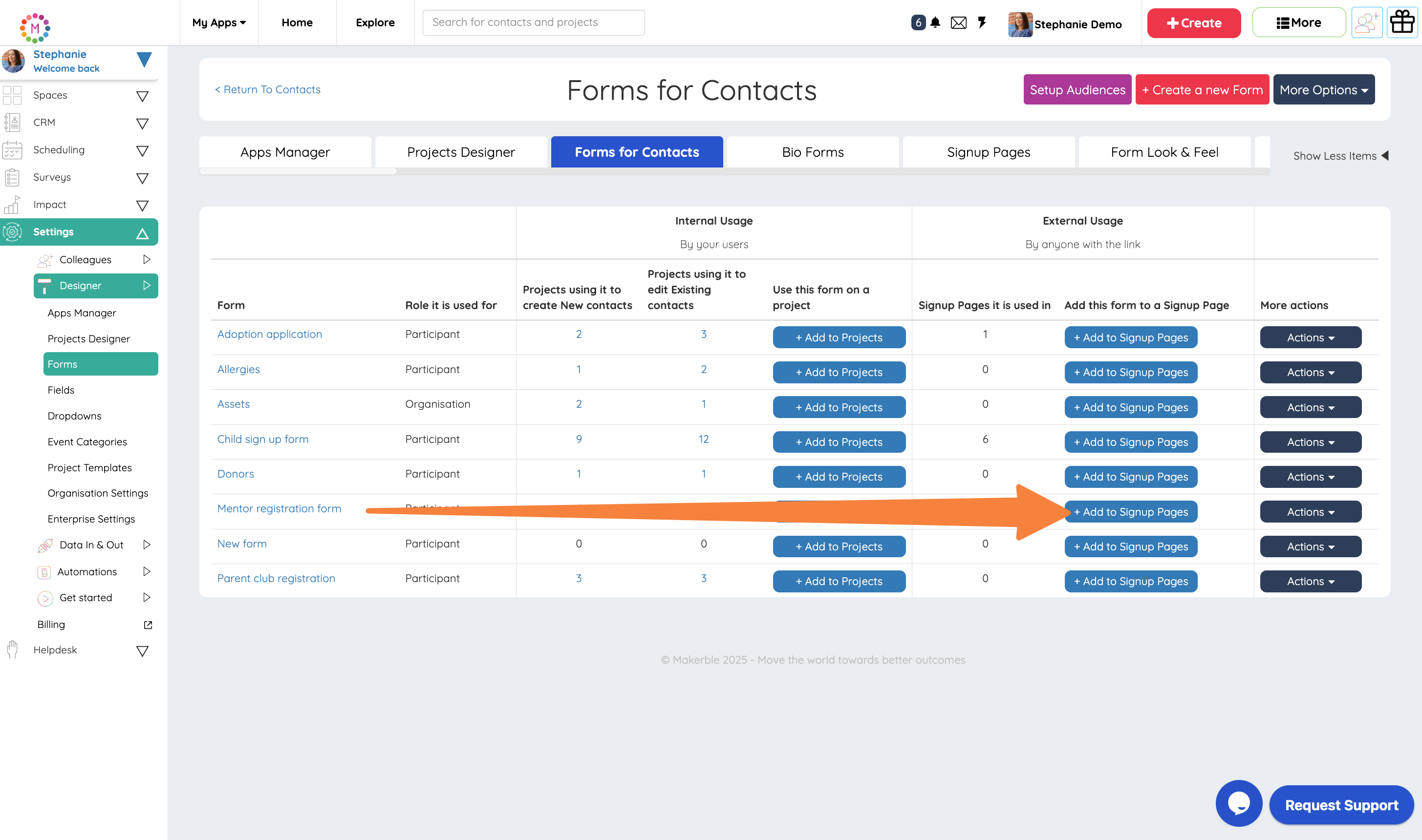The image size is (1422, 840).
Task: Click the lightning bolt icon
Action: [x=982, y=22]
